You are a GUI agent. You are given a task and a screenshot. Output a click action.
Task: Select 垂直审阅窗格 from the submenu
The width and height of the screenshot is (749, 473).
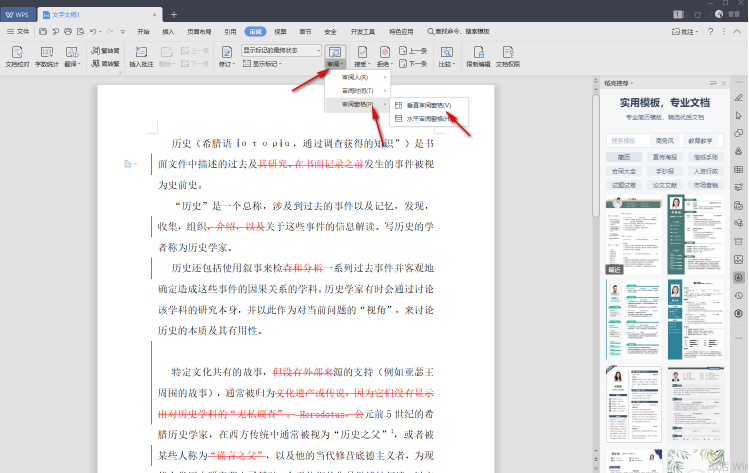pos(429,105)
